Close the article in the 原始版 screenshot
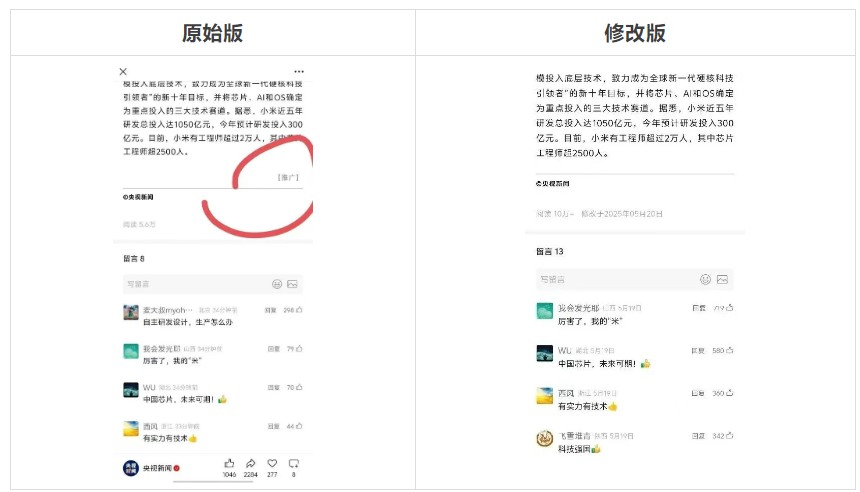 (x=123, y=71)
